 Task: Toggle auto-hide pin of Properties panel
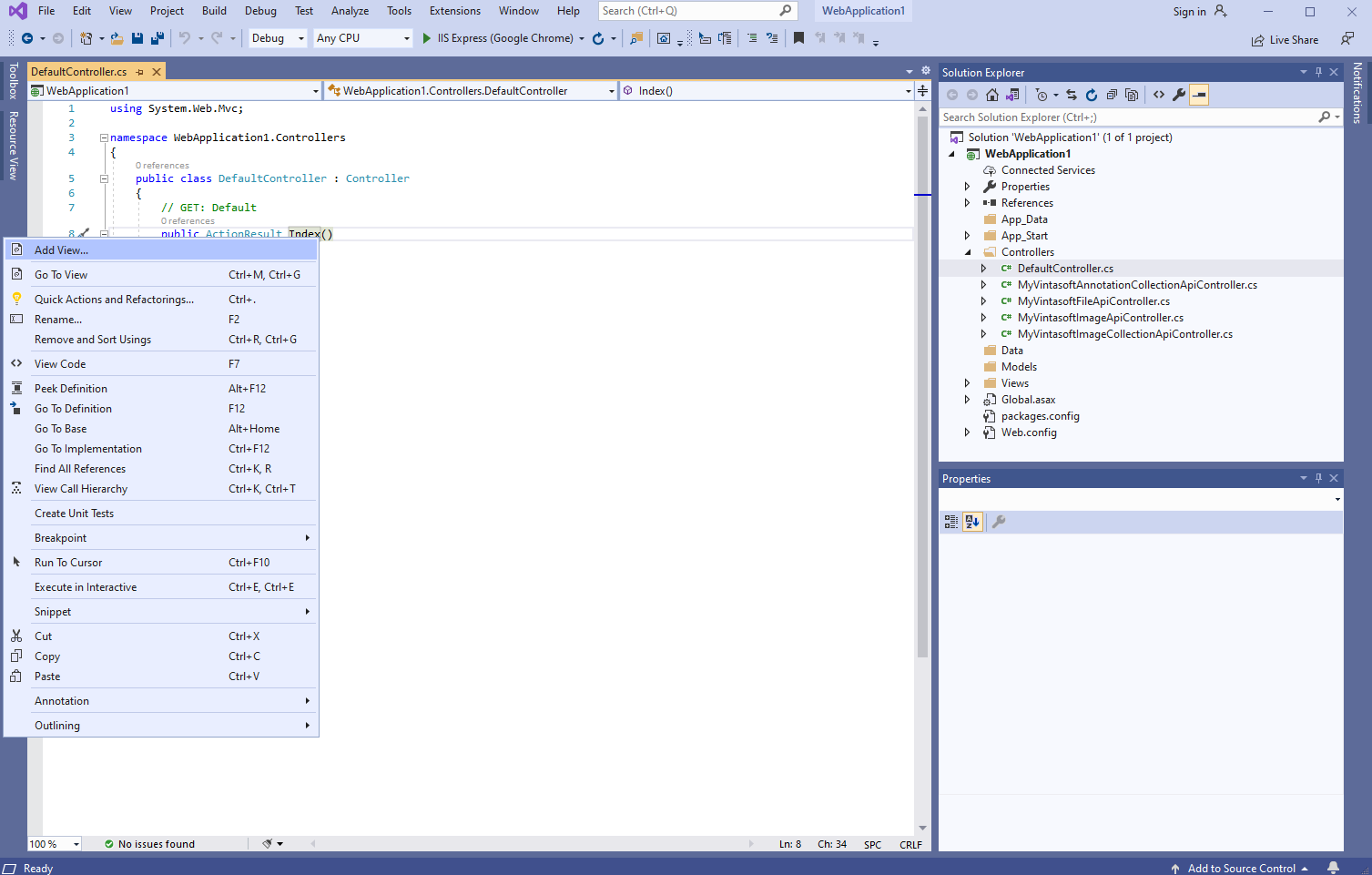pyautogui.click(x=1318, y=478)
